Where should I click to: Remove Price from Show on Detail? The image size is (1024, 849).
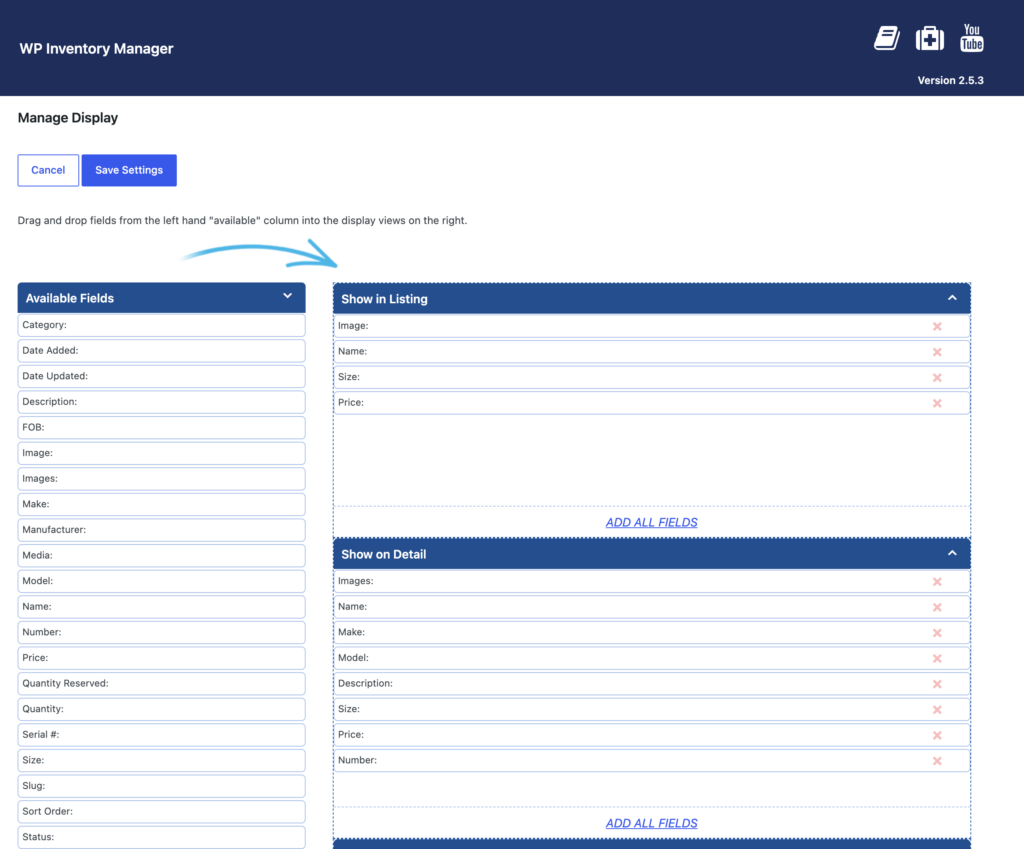pyautogui.click(x=937, y=735)
